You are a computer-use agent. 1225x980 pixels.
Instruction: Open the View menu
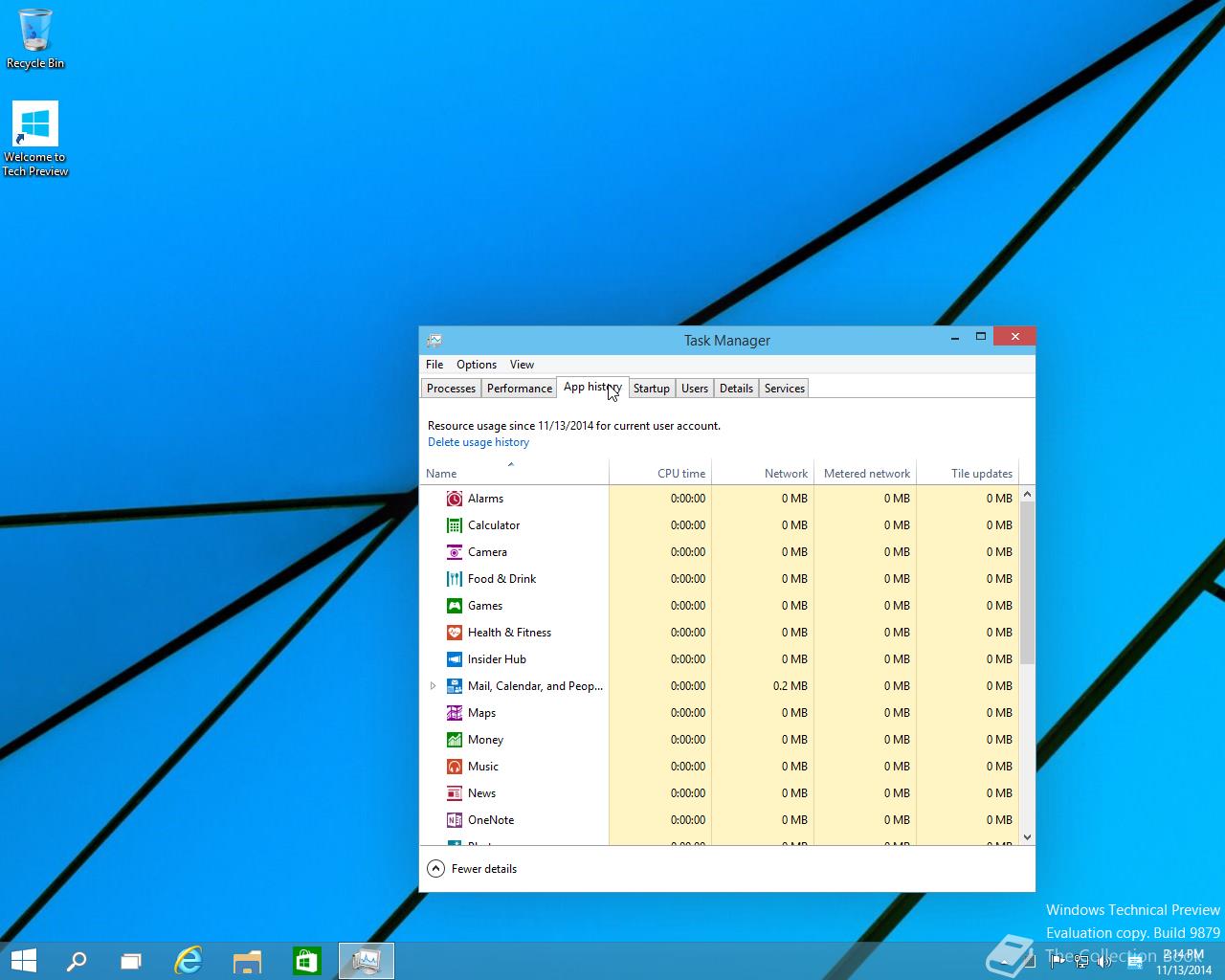click(522, 365)
